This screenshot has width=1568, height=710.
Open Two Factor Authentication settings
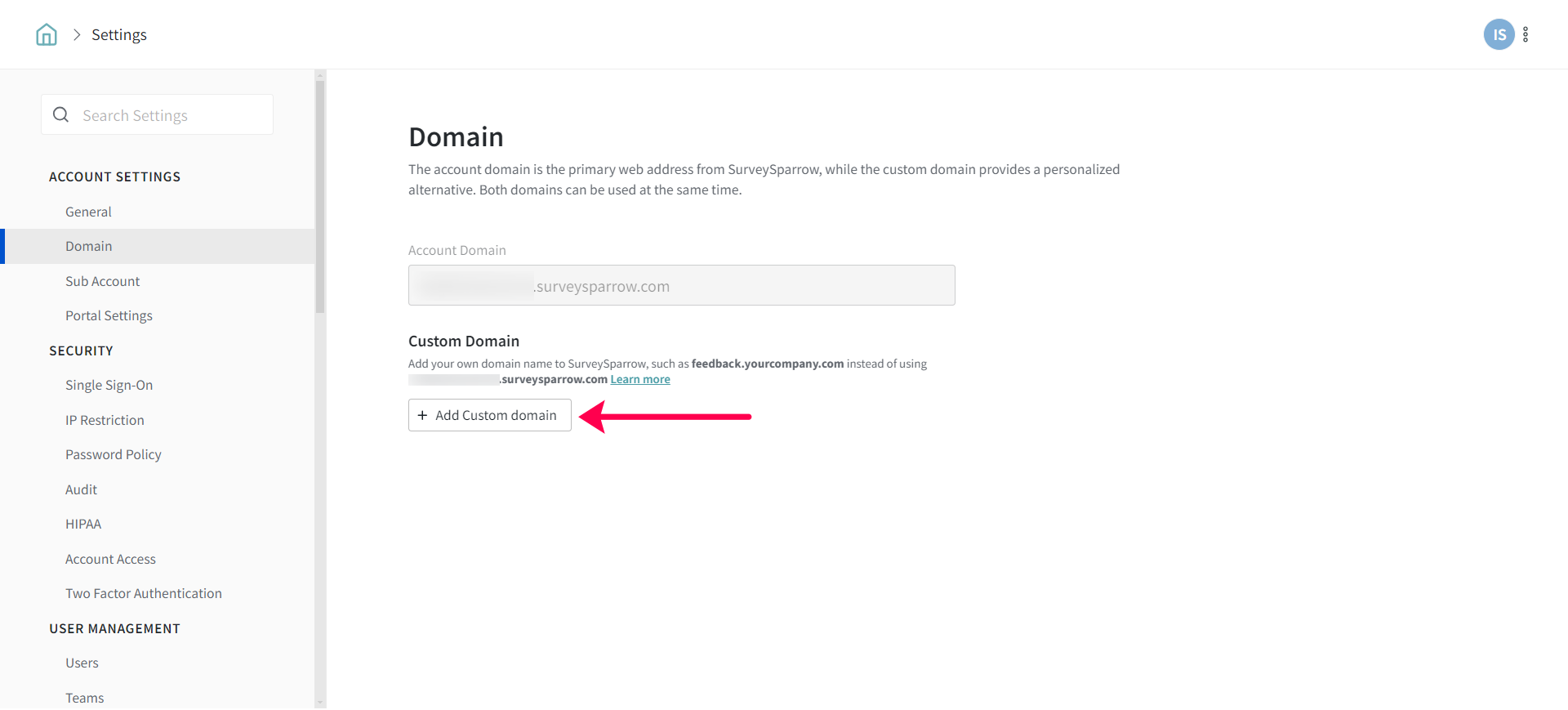144,593
